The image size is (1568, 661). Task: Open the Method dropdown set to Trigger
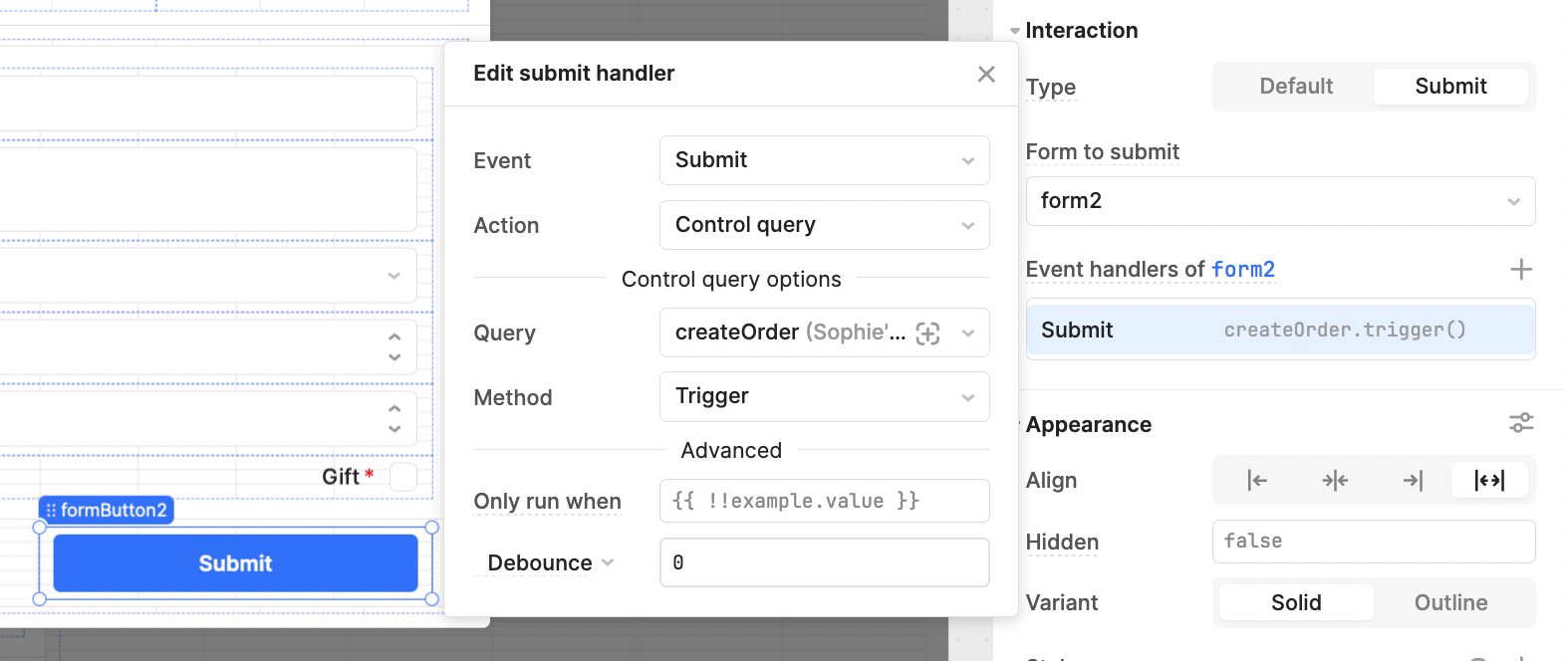(x=824, y=396)
